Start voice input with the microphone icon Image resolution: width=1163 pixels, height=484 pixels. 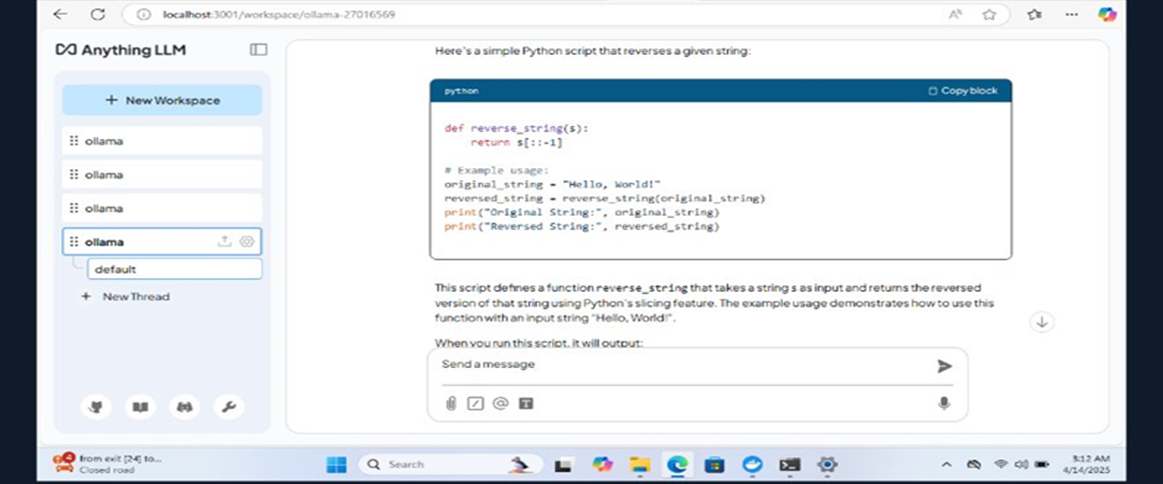click(x=944, y=404)
